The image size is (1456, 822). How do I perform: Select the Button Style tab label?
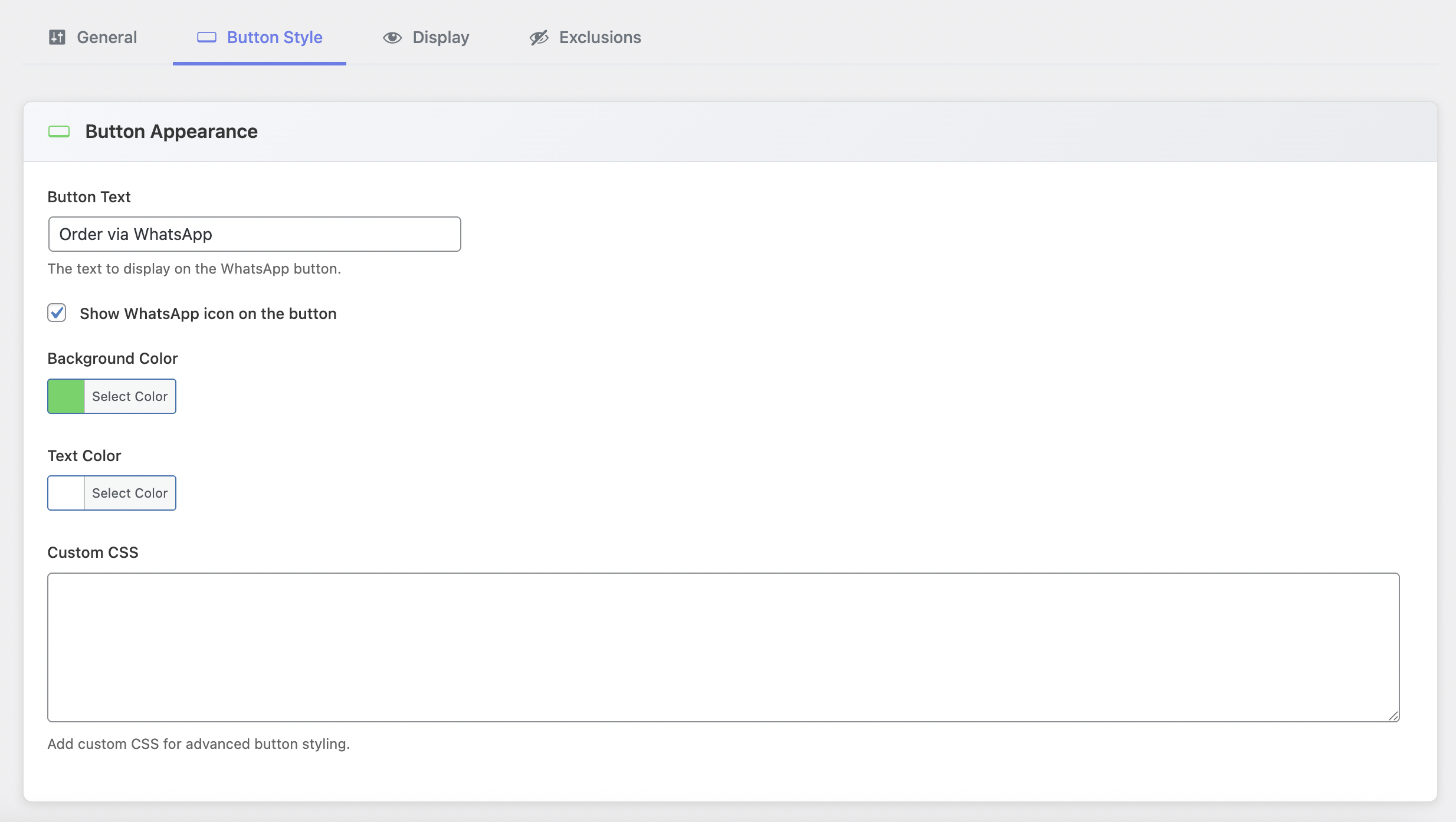tap(274, 37)
